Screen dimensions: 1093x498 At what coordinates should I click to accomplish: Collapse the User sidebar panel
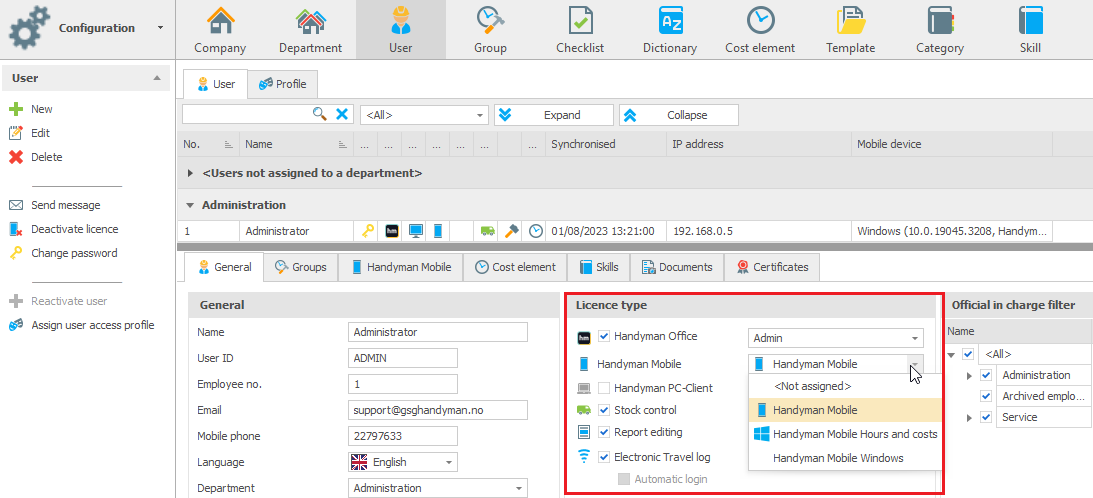(x=157, y=78)
